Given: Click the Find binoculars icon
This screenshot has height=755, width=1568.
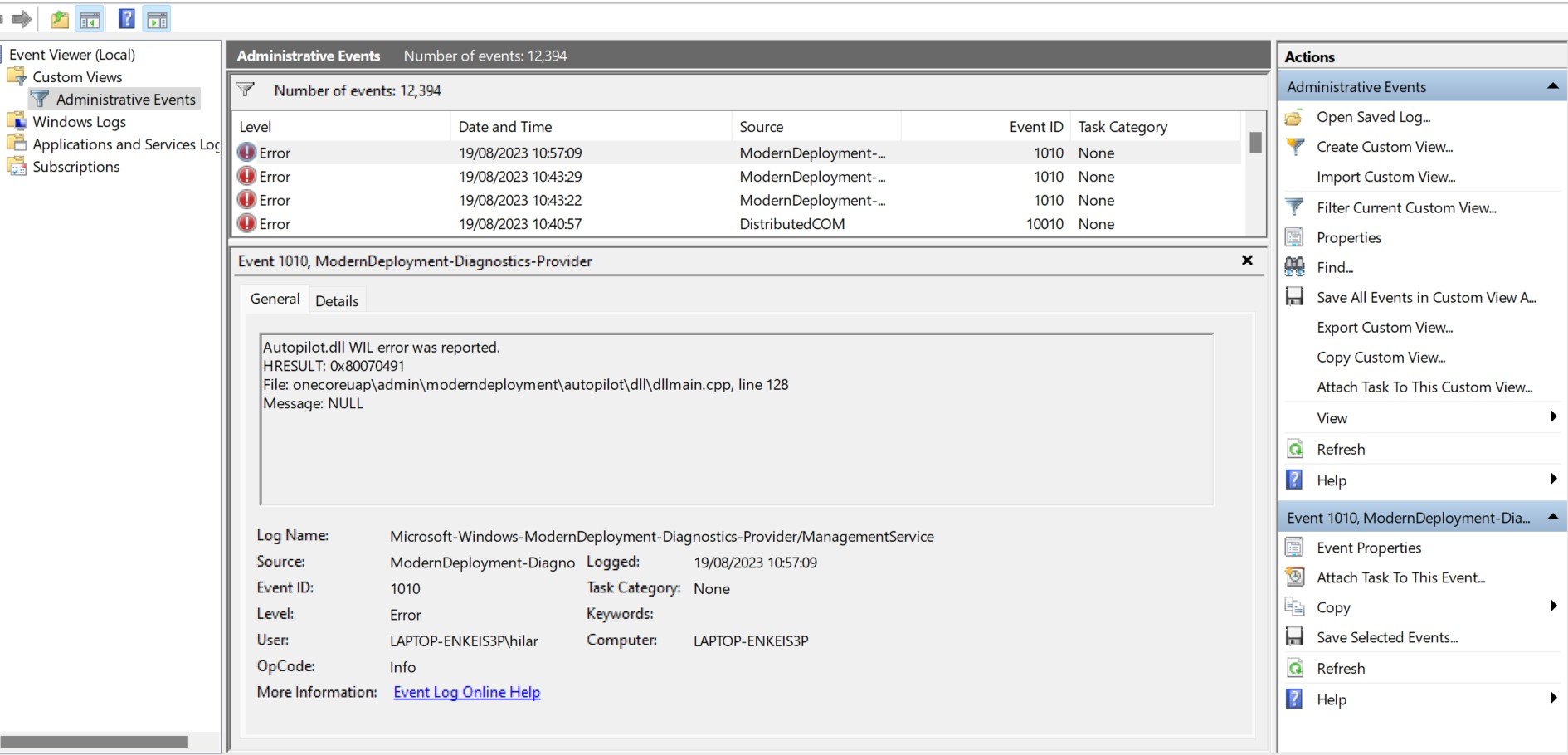Looking at the screenshot, I should (x=1293, y=267).
